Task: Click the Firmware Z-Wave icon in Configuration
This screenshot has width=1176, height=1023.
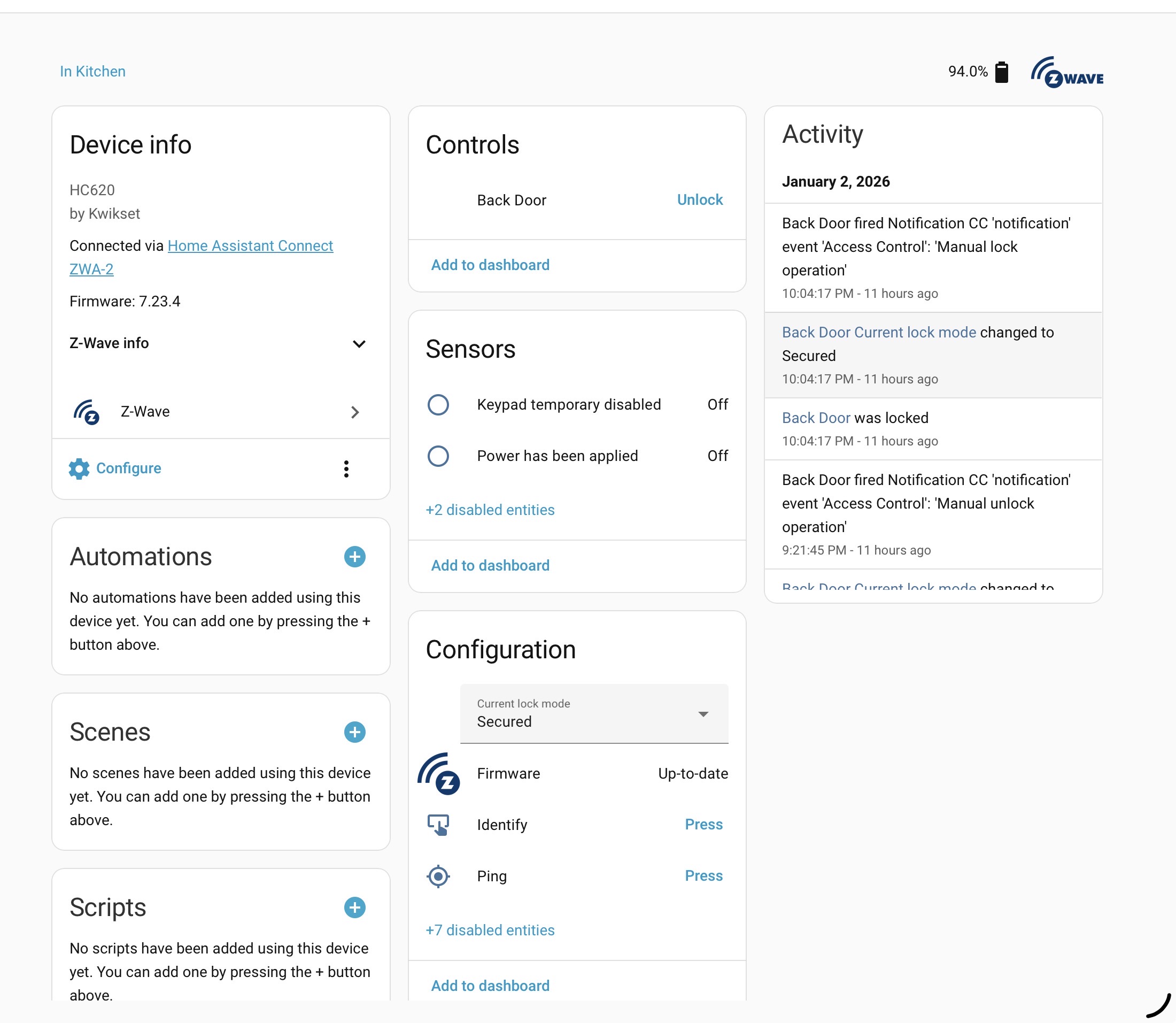Action: [438, 774]
